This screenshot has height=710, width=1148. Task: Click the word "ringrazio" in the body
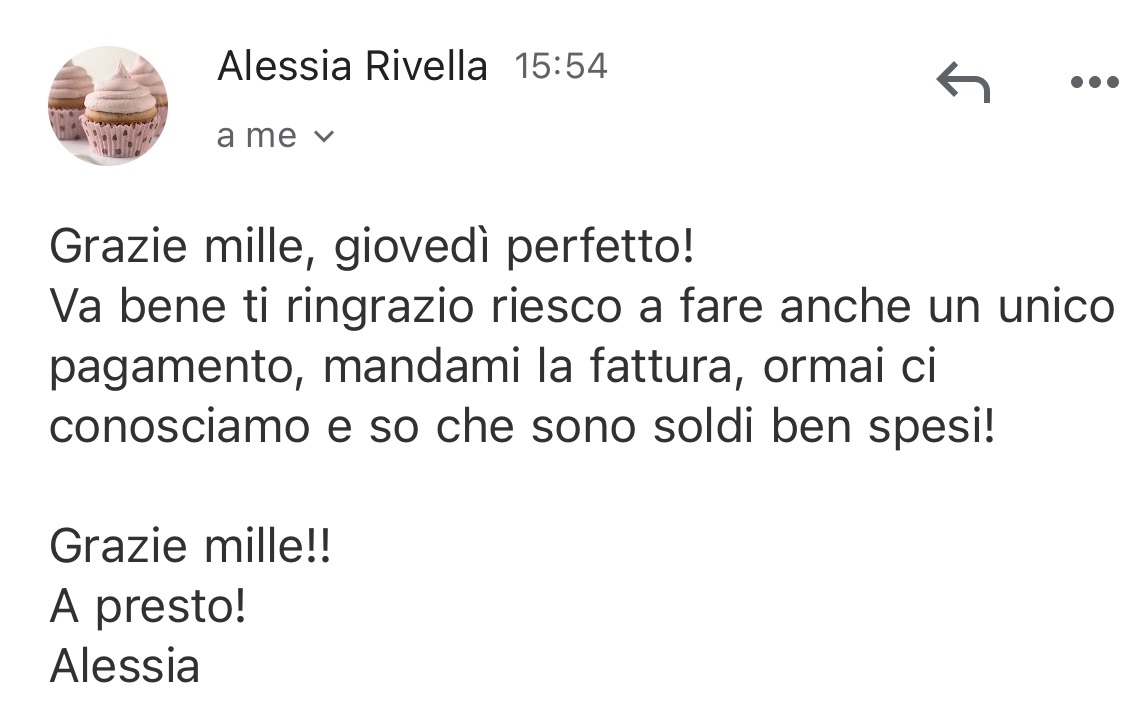click(x=380, y=307)
